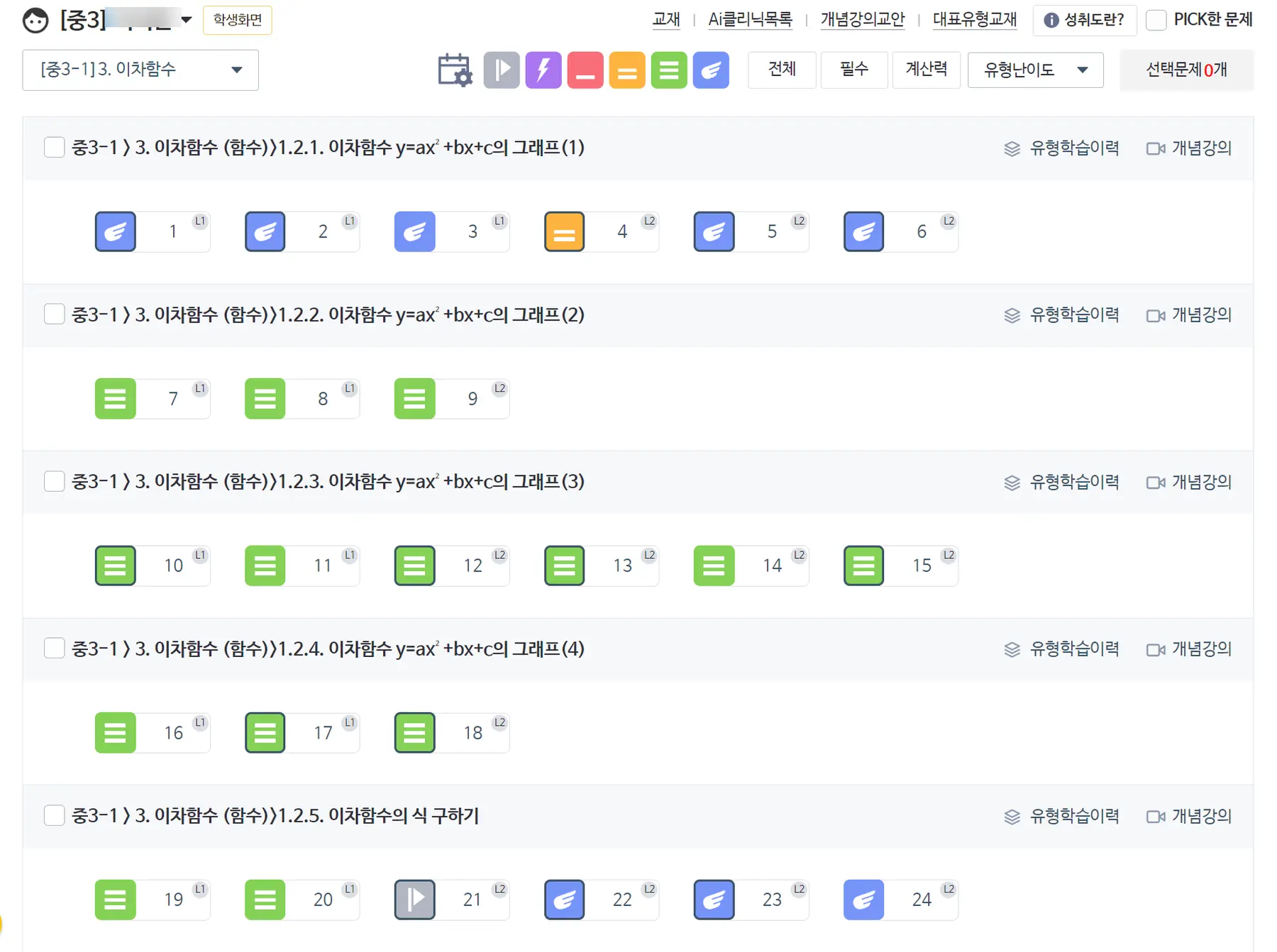Viewport: 1277px width, 952px height.
Task: Check the section 1.2.1 graph (1) checkbox
Action: pyautogui.click(x=55, y=148)
